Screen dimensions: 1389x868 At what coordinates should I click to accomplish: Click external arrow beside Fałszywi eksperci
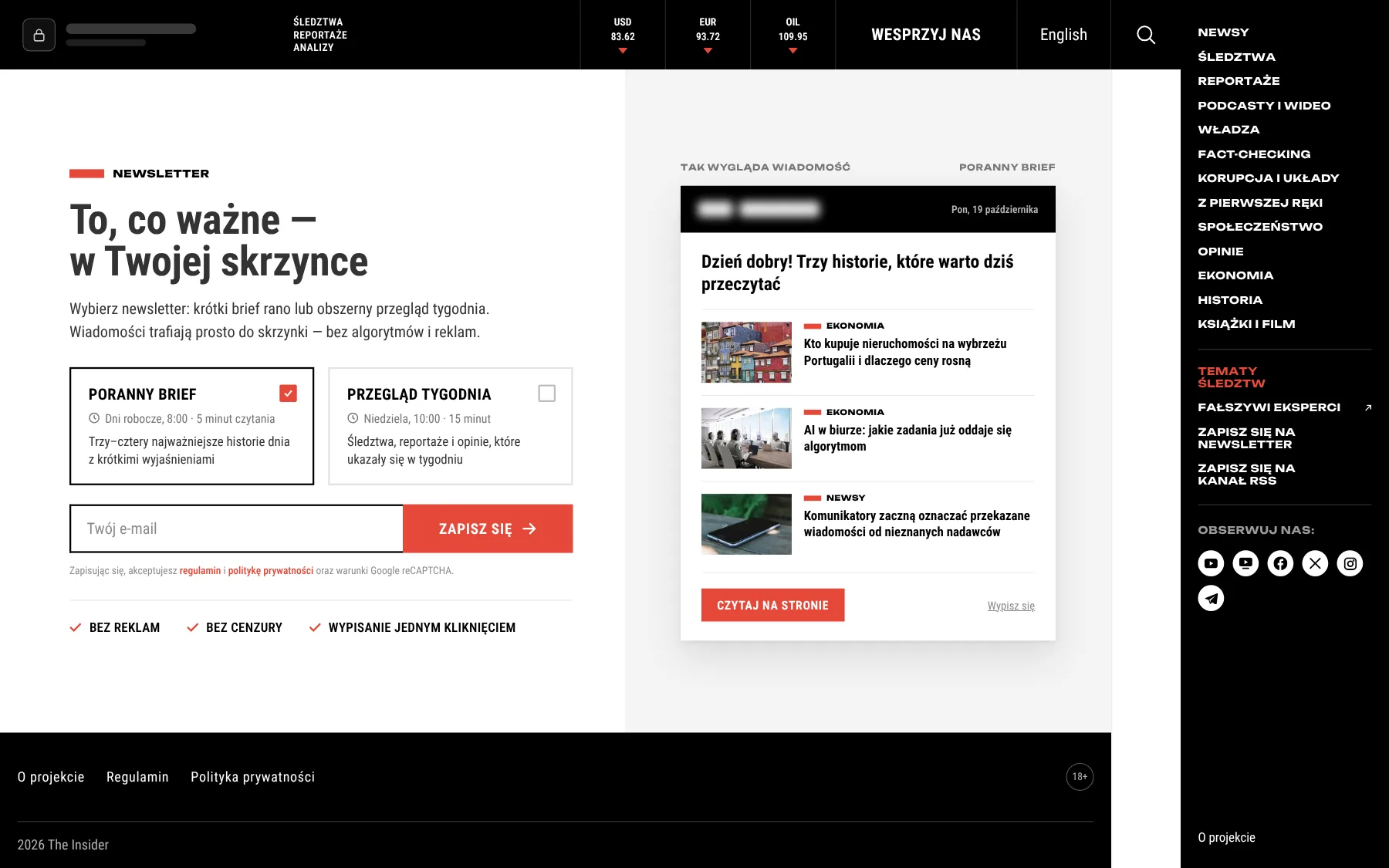click(1368, 407)
